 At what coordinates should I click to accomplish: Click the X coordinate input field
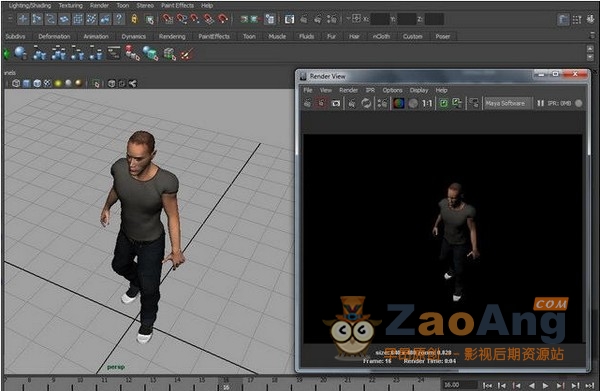[380, 19]
